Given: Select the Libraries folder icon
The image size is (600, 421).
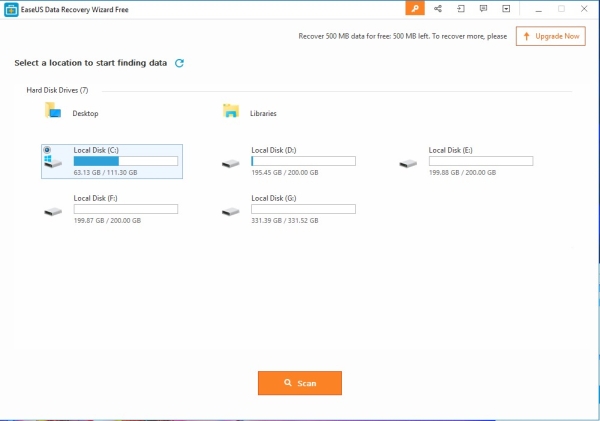Looking at the screenshot, I should 231,111.
